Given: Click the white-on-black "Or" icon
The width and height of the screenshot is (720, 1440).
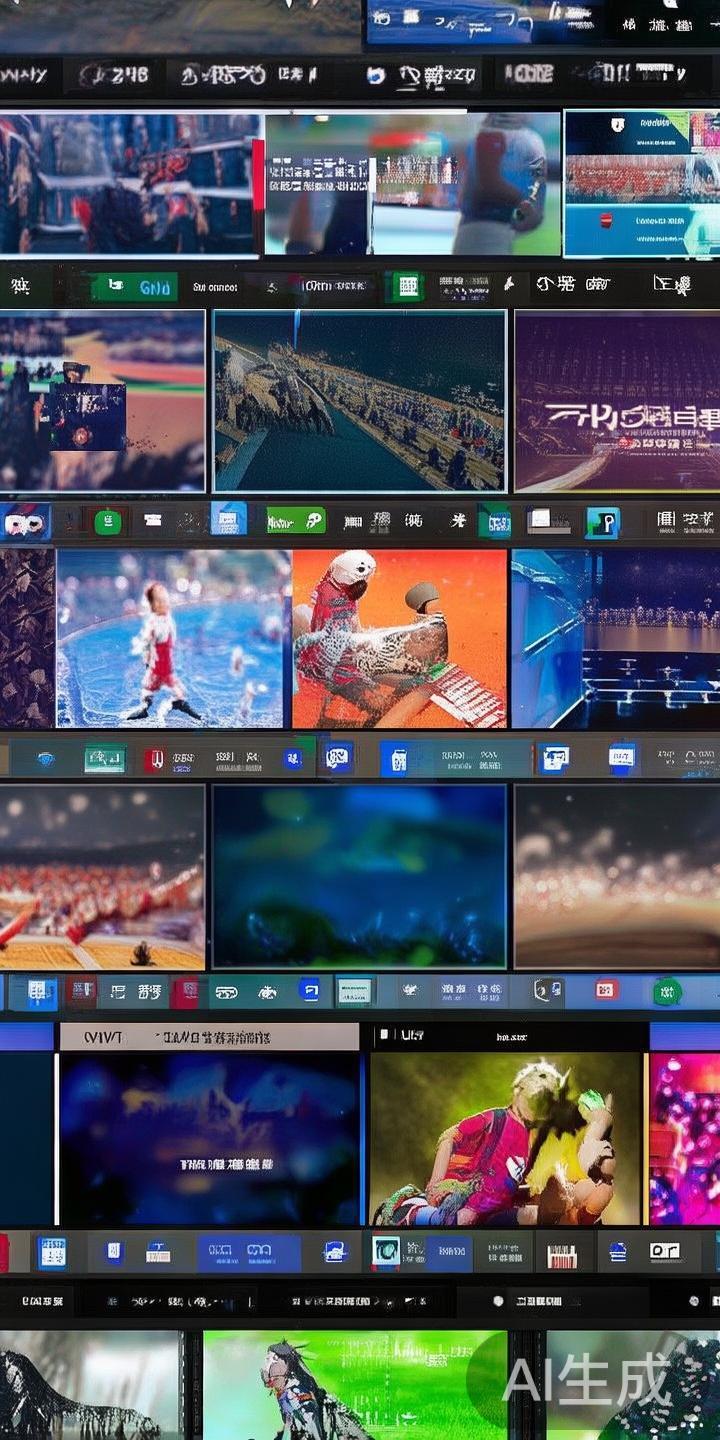Looking at the screenshot, I should (664, 1251).
